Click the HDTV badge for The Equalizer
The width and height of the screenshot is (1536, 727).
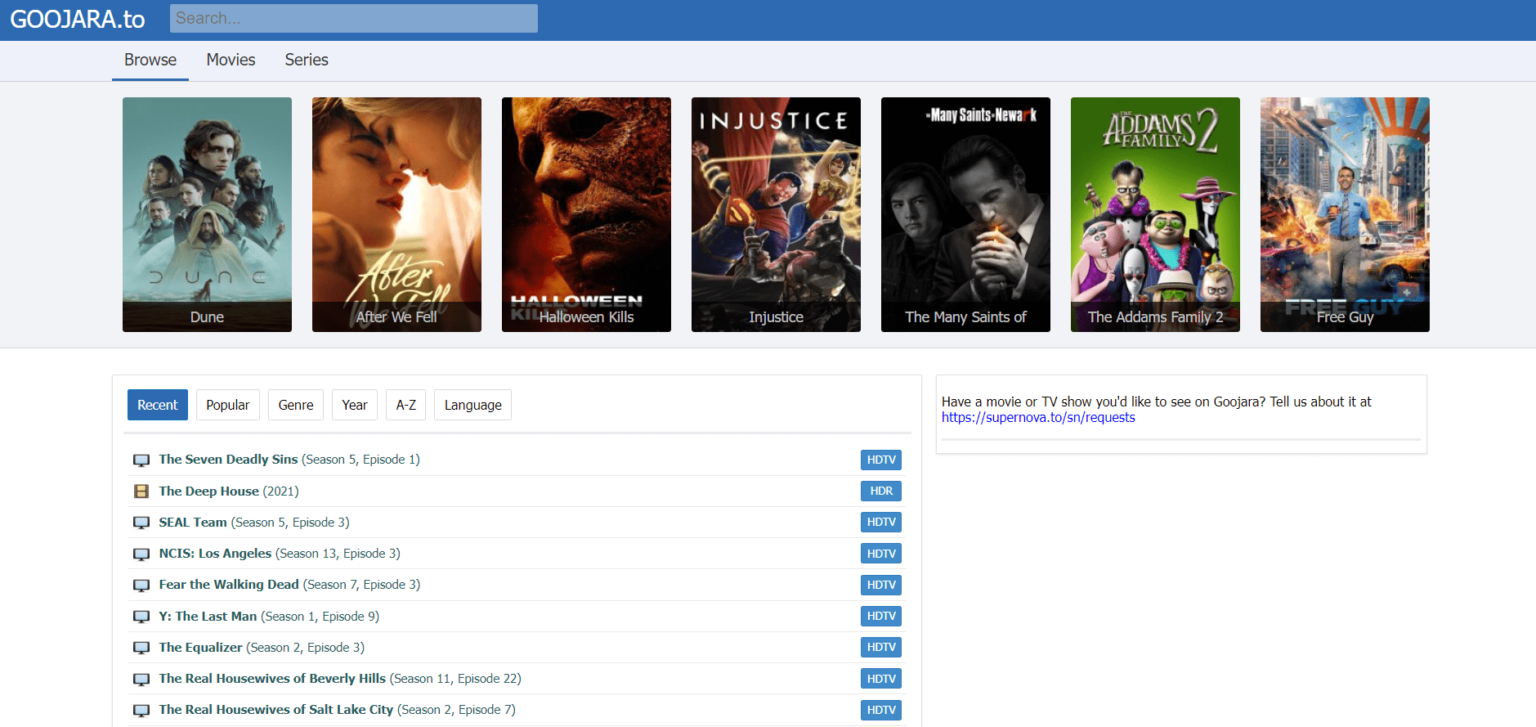[x=881, y=647]
